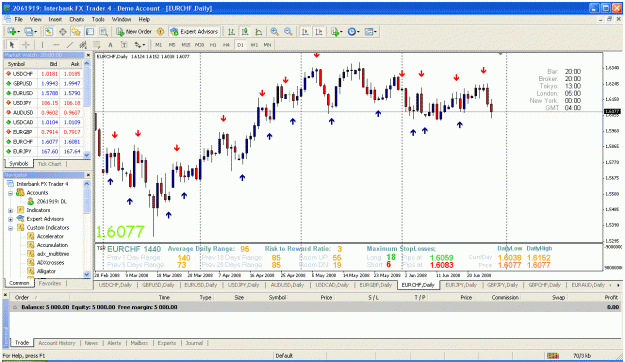Select the Fibonacci Retracement tool
The width and height of the screenshot is (625, 362).
(96, 45)
